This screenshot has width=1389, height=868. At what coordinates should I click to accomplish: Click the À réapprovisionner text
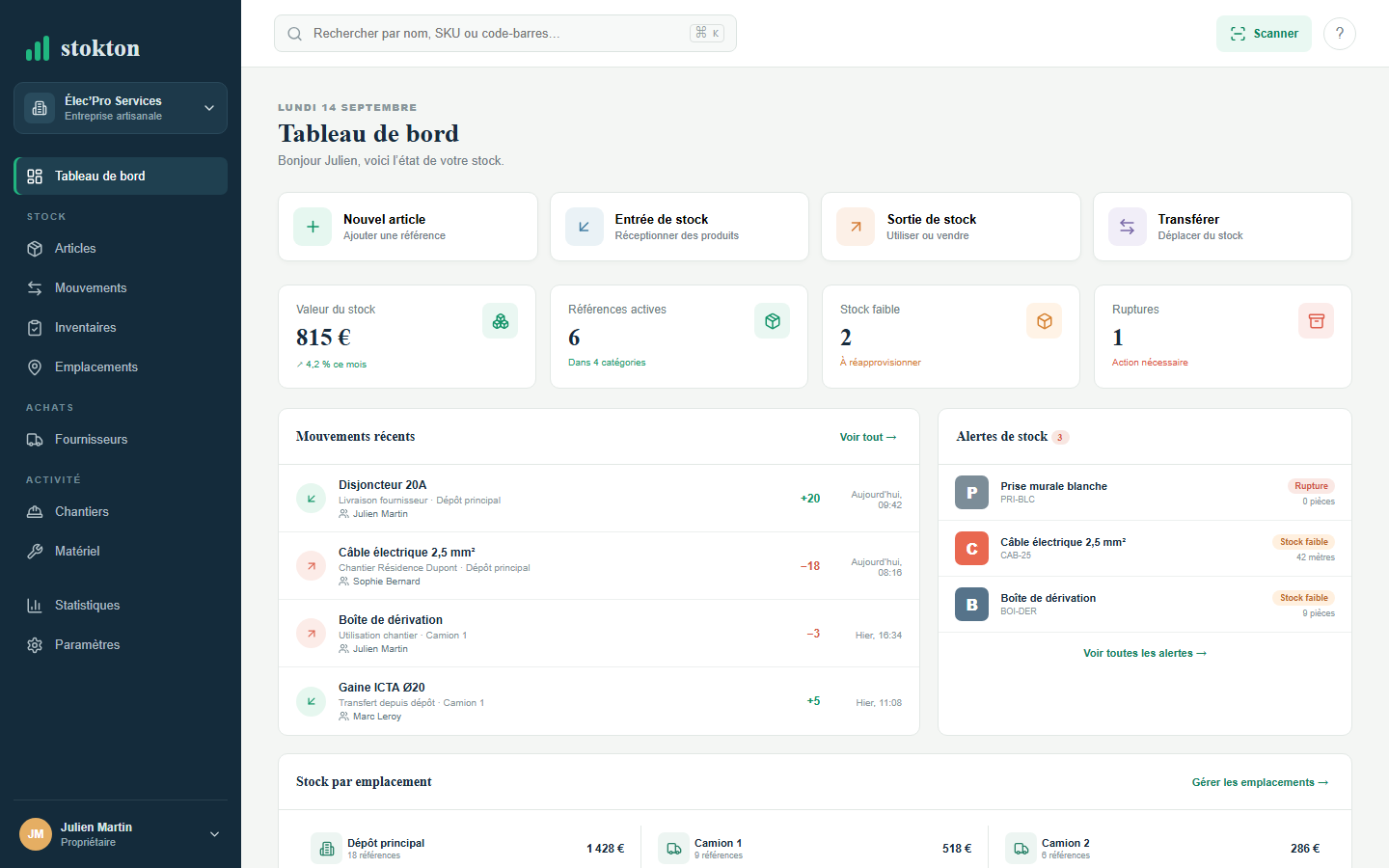881,363
